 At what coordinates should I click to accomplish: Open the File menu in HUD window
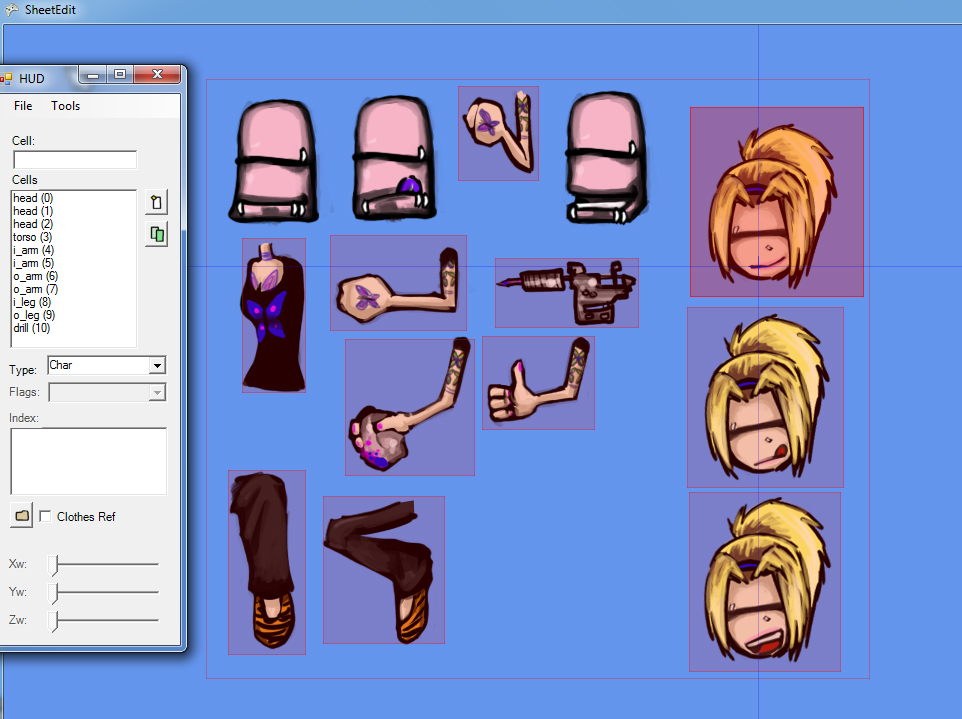(x=23, y=106)
